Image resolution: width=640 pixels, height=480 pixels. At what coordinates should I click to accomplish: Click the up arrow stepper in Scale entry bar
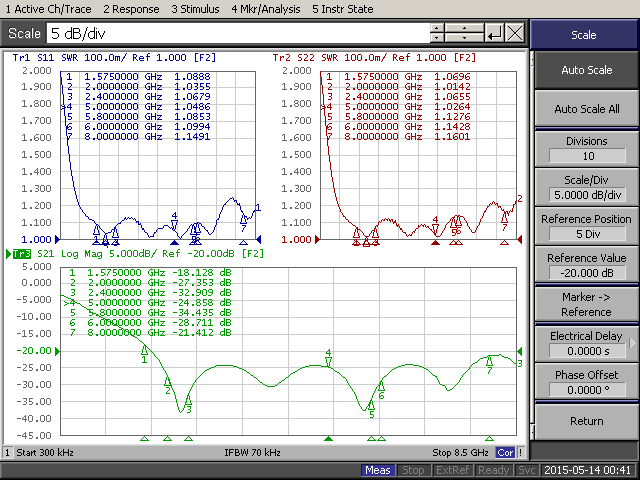pyautogui.click(x=437, y=28)
